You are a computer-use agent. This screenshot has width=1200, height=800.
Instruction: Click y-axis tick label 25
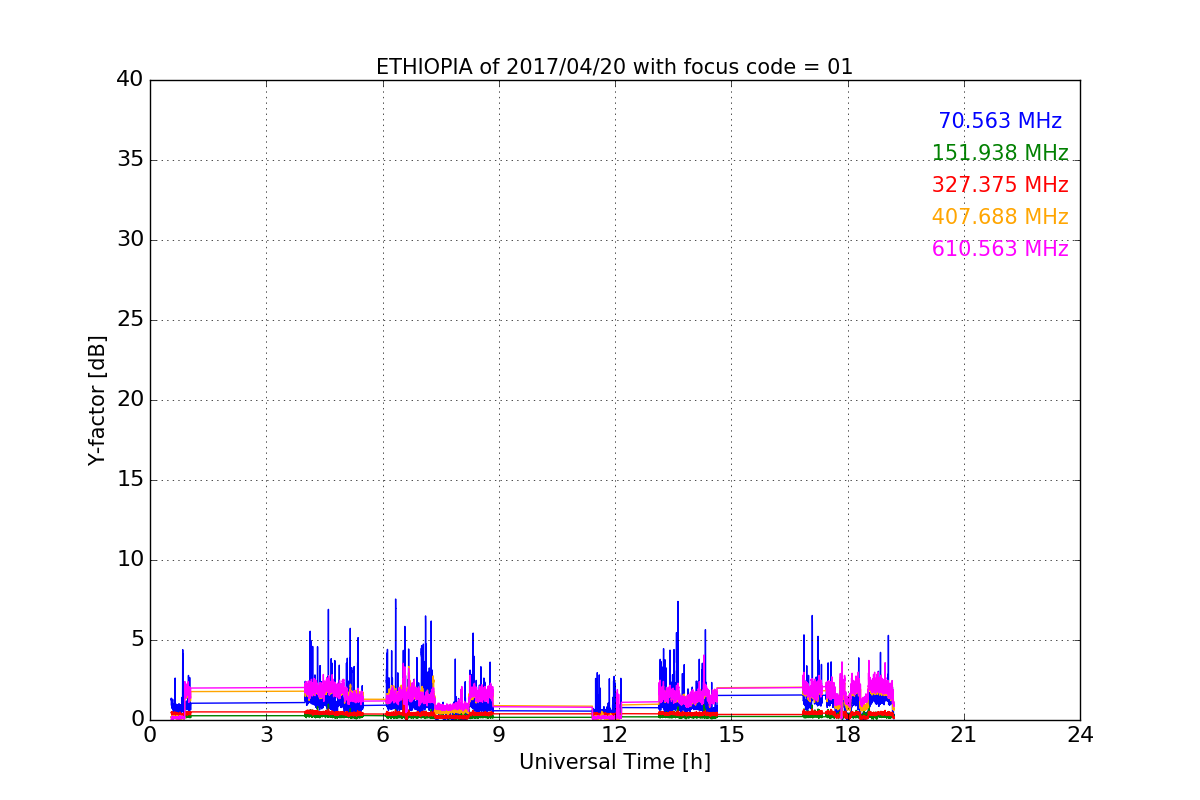(x=130, y=320)
